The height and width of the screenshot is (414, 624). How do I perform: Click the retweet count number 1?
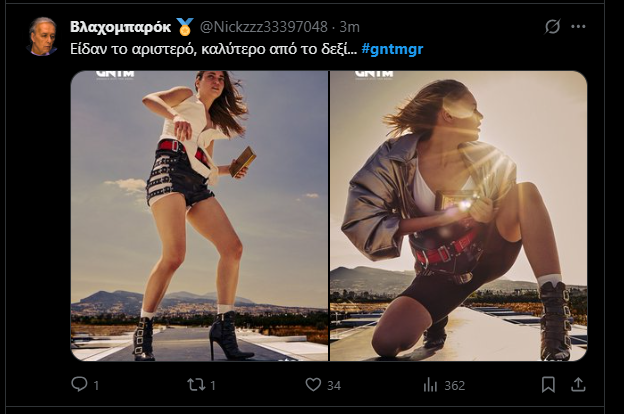tap(213, 384)
